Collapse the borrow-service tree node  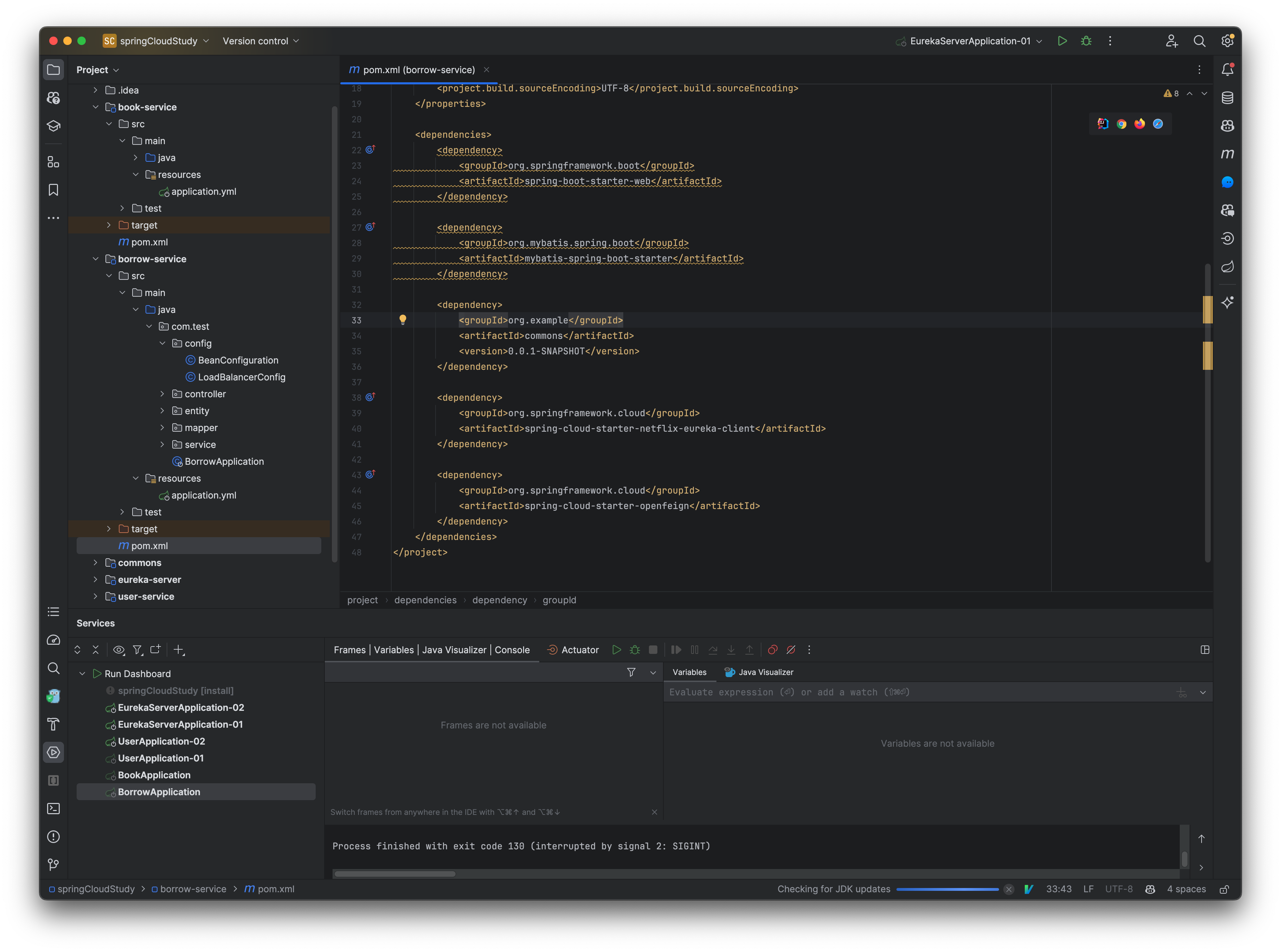pos(96,259)
